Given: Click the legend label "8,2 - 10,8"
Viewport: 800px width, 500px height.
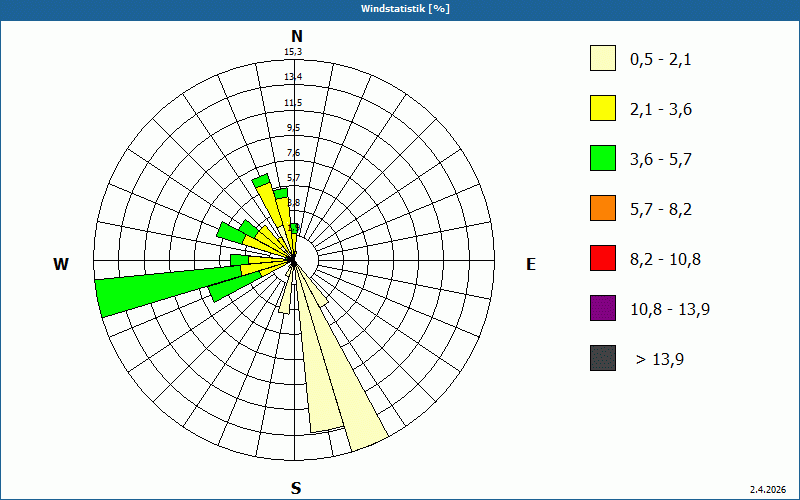Looking at the screenshot, I should (665, 260).
